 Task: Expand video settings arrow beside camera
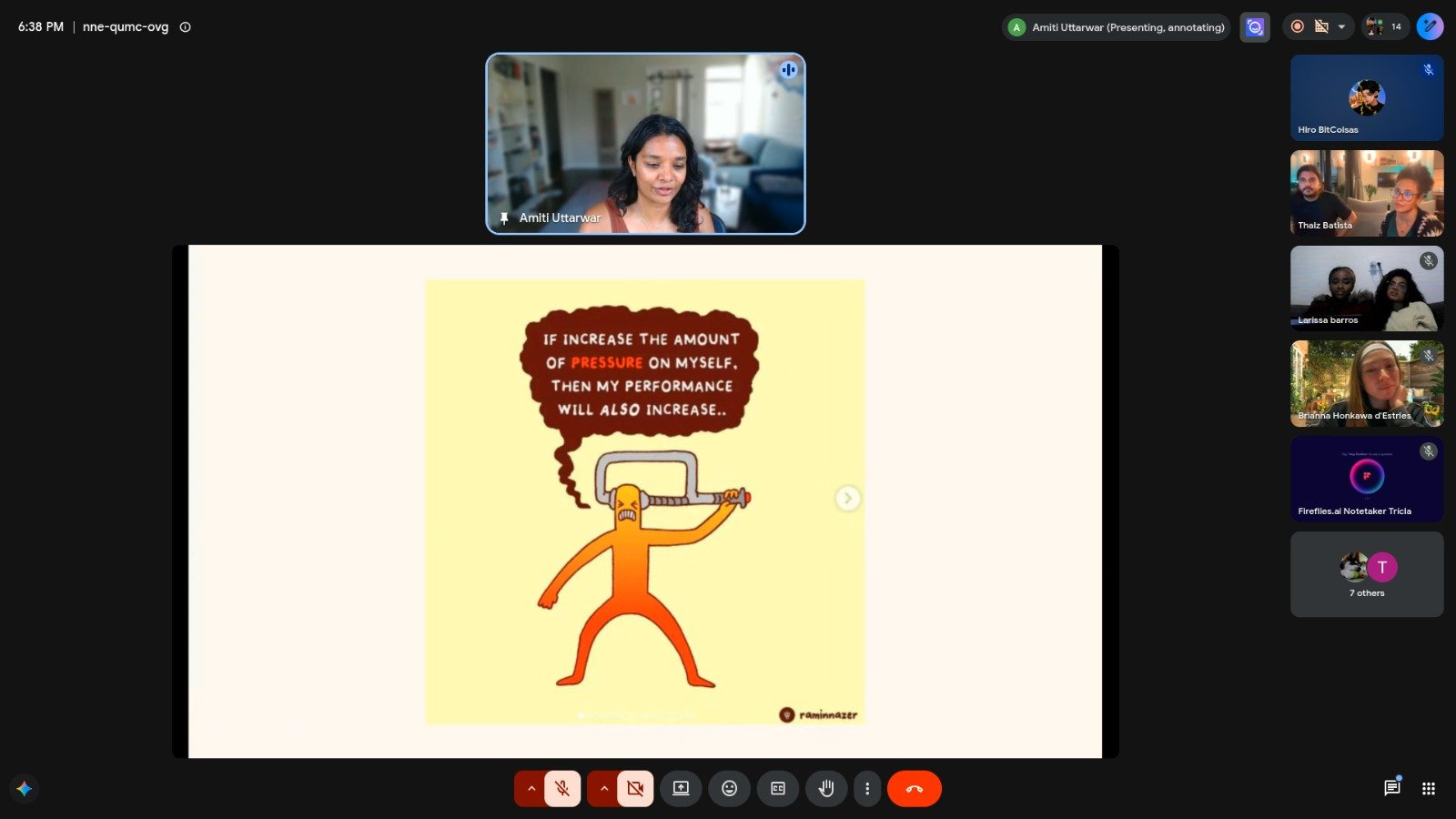(x=603, y=789)
